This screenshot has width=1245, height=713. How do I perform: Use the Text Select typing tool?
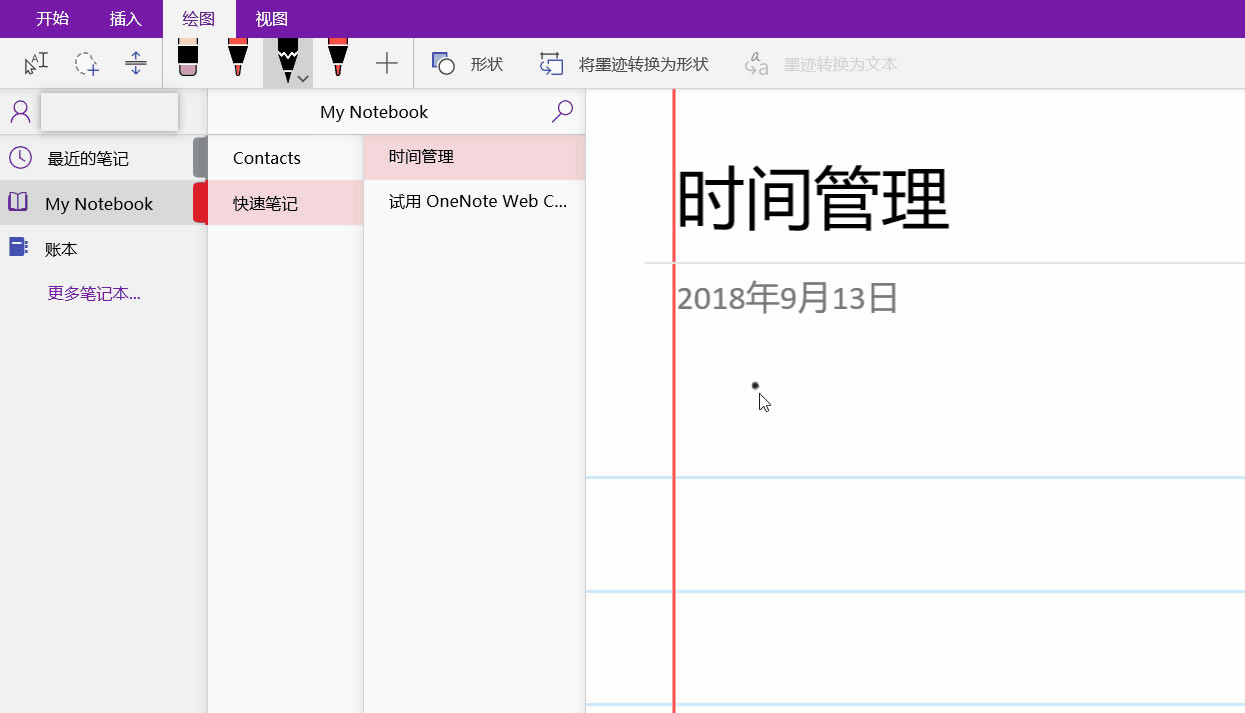35,62
